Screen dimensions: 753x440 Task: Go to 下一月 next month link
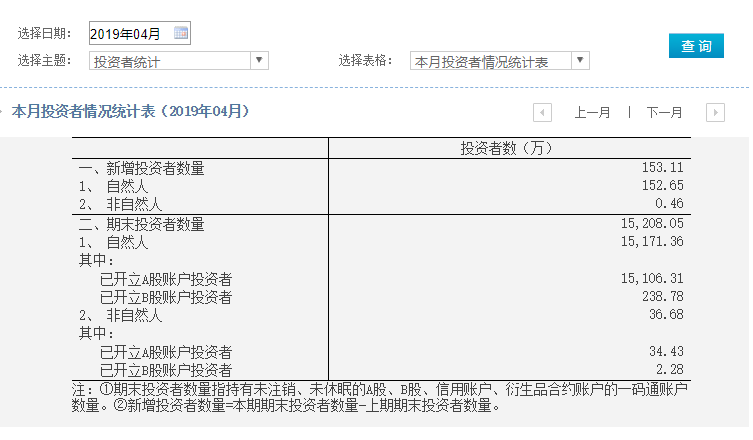pyautogui.click(x=664, y=112)
